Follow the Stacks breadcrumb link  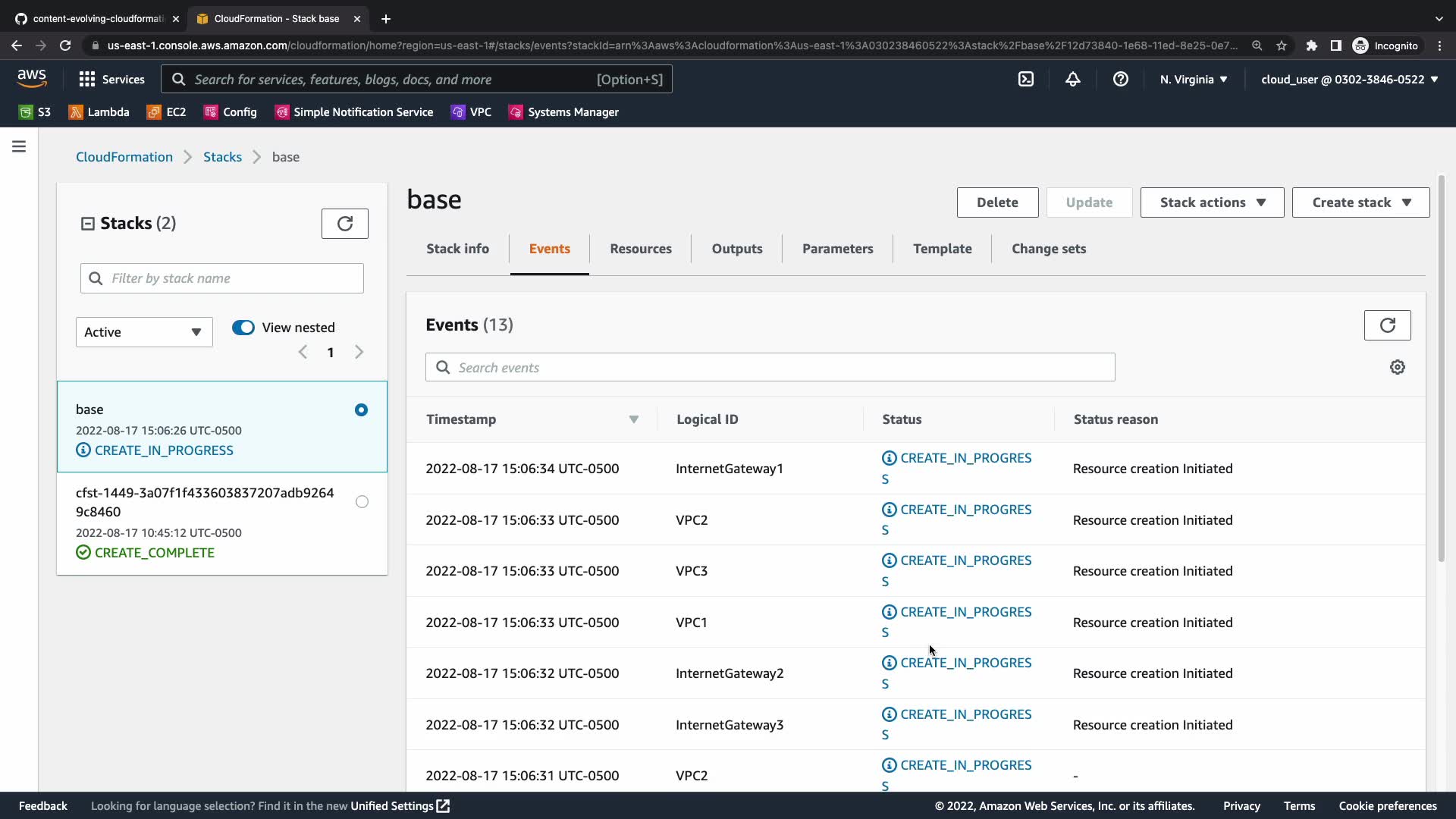point(222,157)
